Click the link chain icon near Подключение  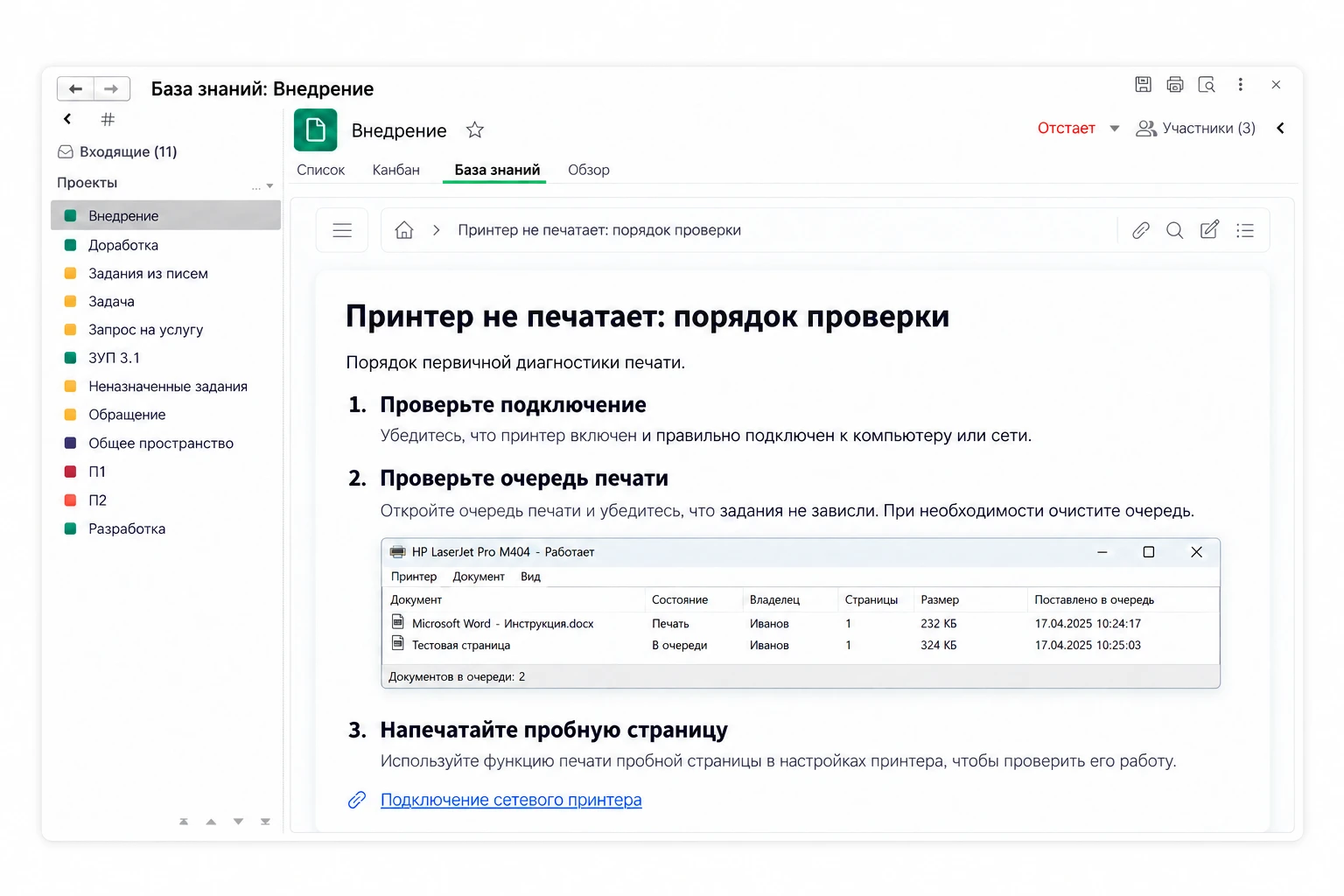click(357, 800)
